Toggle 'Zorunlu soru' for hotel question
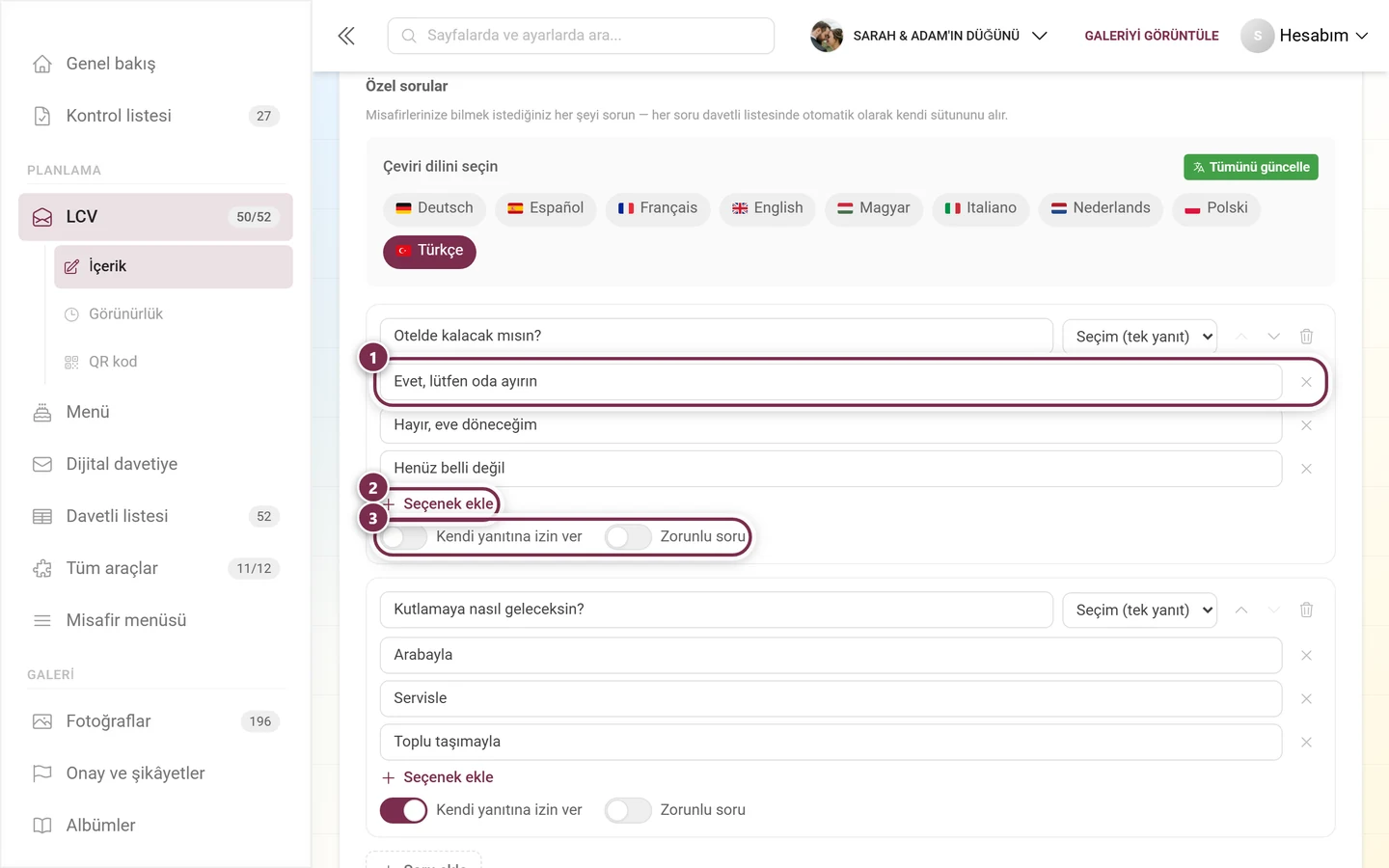 tap(628, 537)
